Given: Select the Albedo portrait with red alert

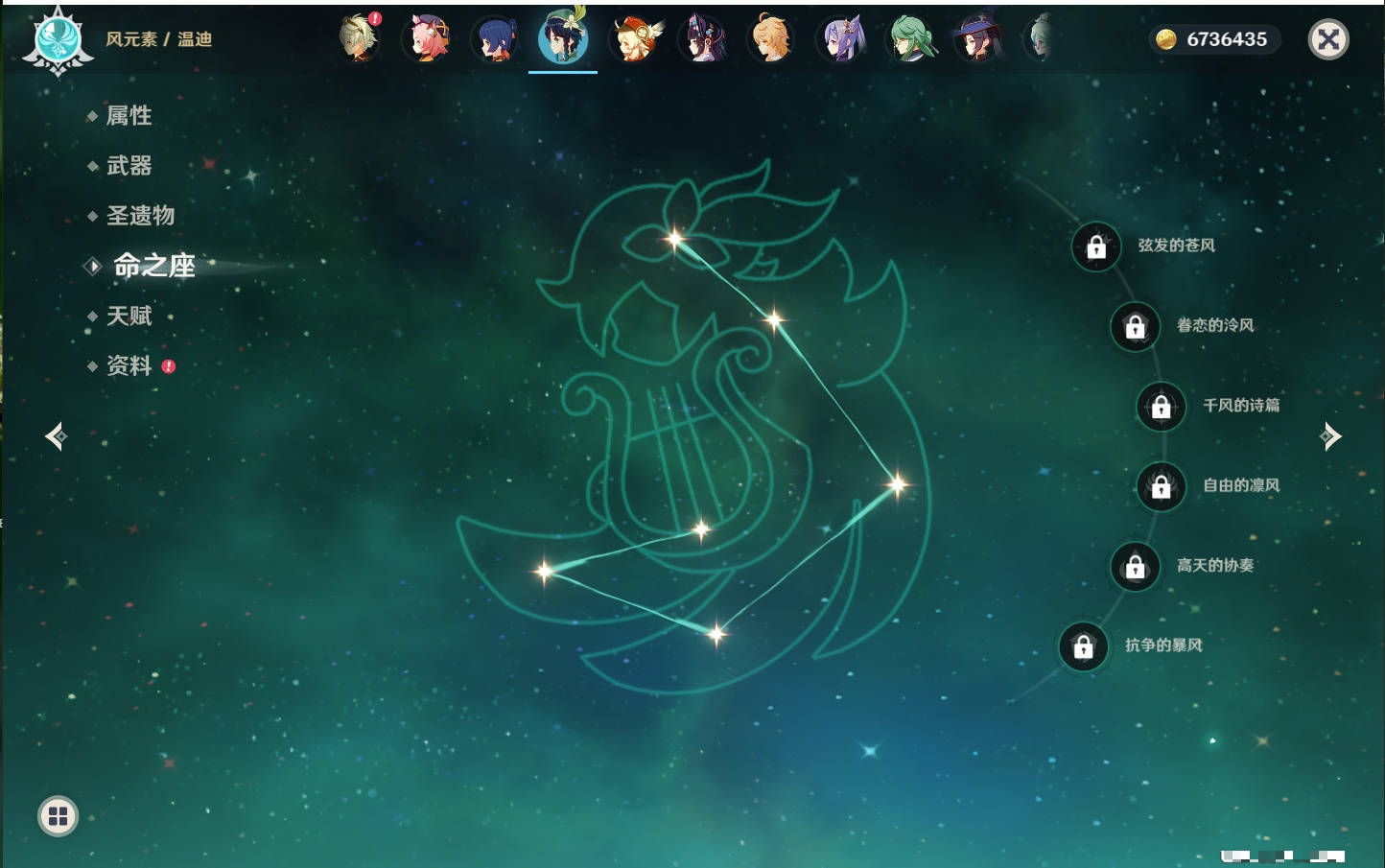Looking at the screenshot, I should pos(360,38).
